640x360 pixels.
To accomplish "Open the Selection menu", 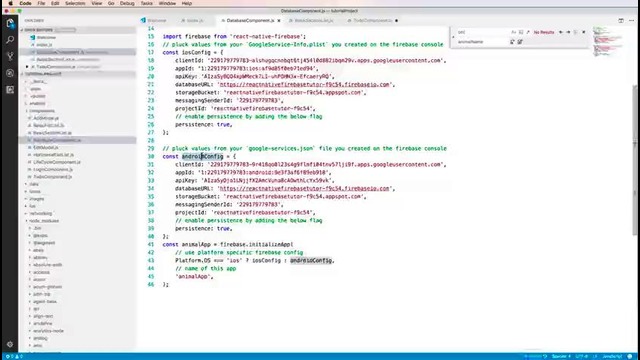I will (76, 3).
